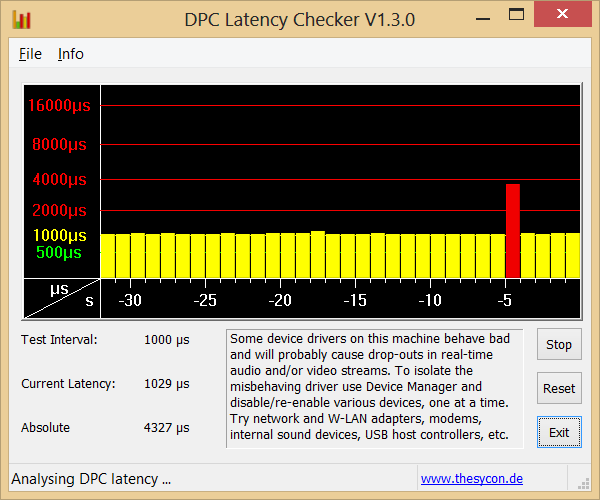Click the 1029 µs current latency value
600x500 pixels.
(x=167, y=383)
